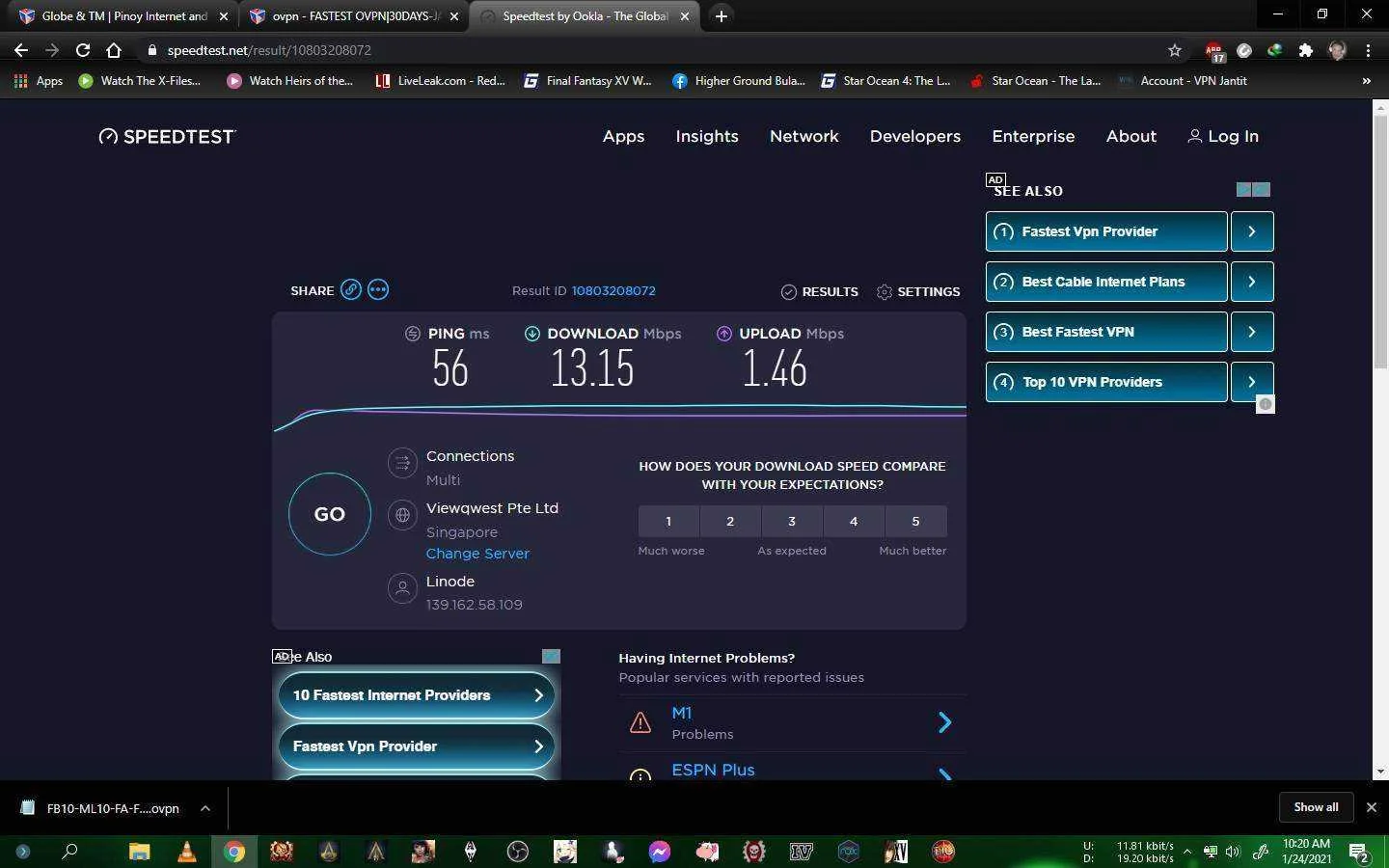Open the About menu item
The height and width of the screenshot is (868, 1389).
(1131, 136)
